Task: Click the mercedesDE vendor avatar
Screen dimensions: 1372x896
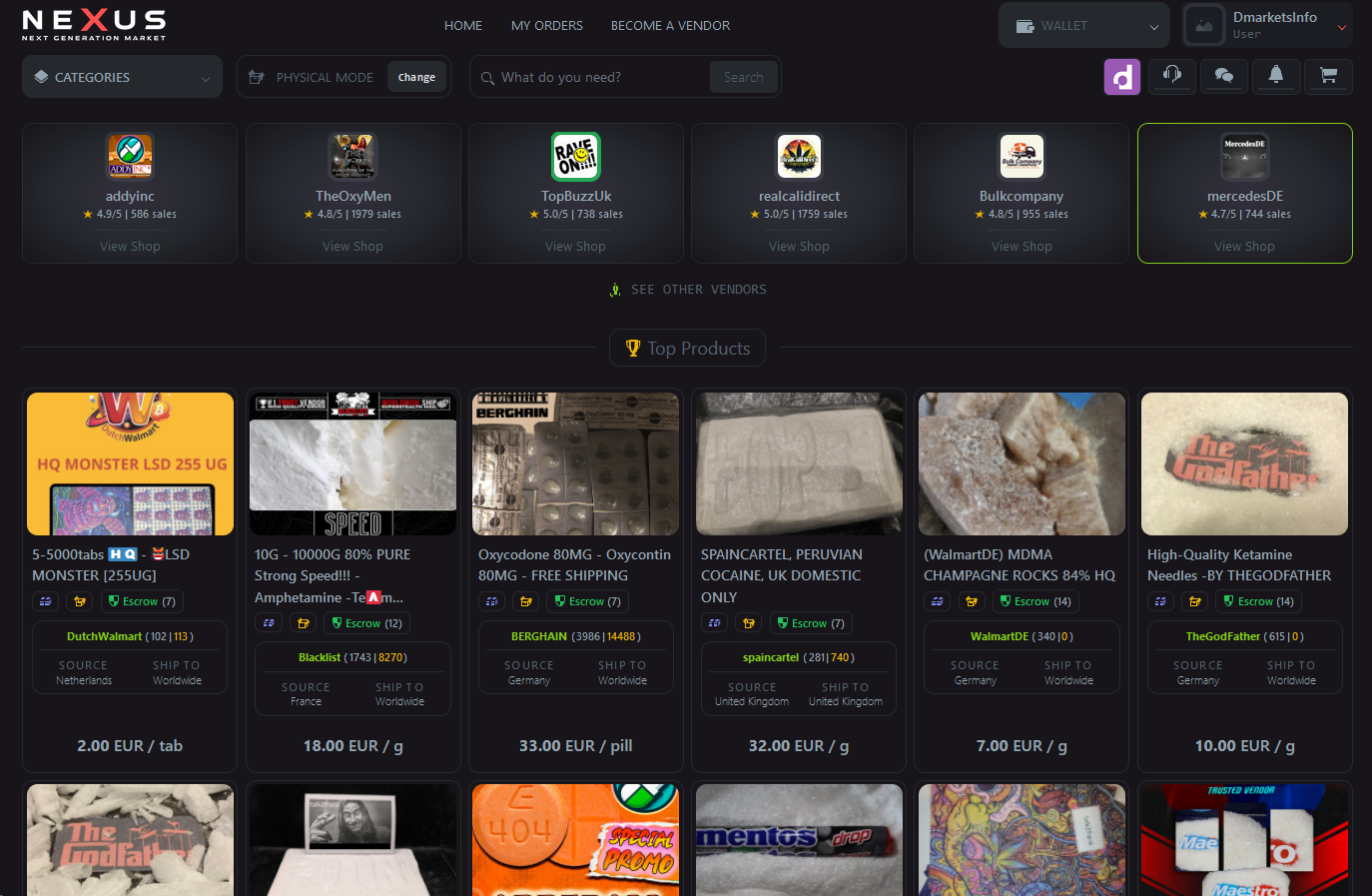Action: [x=1244, y=156]
